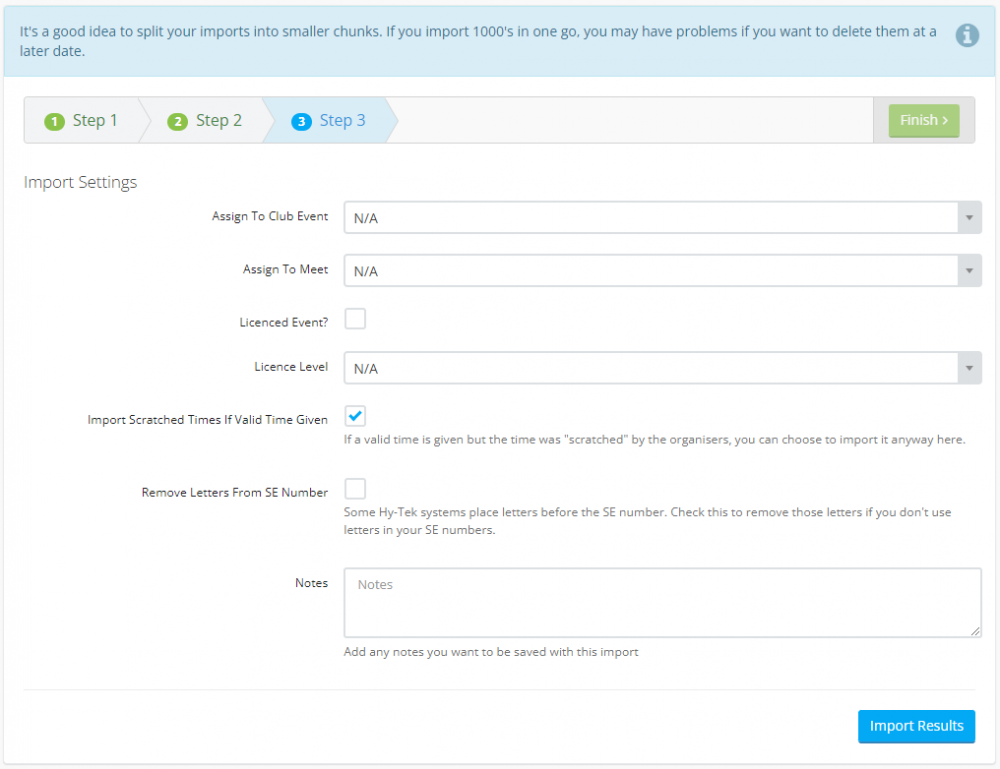Click the Licence Level dropdown arrow

click(x=968, y=368)
